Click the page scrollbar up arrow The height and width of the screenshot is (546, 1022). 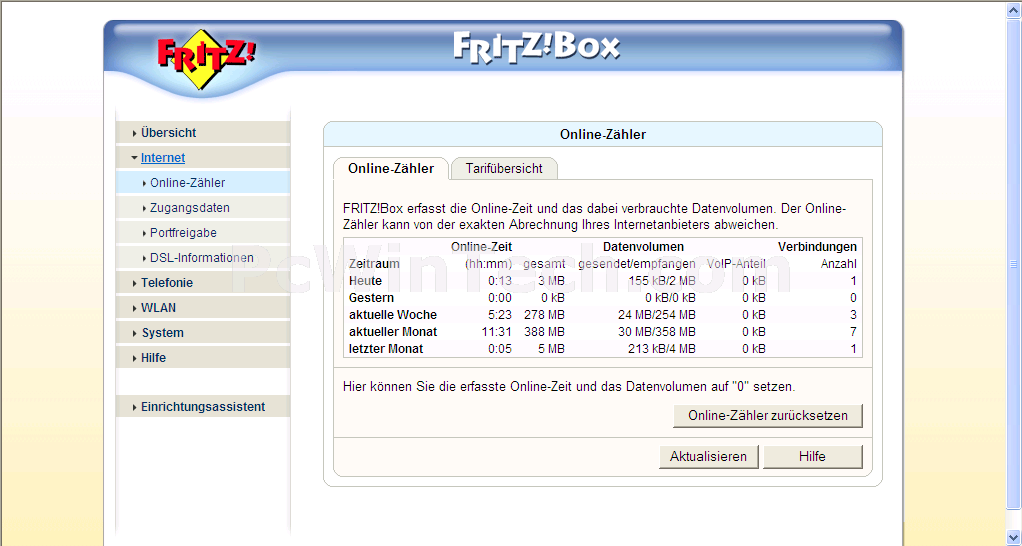1014,9
